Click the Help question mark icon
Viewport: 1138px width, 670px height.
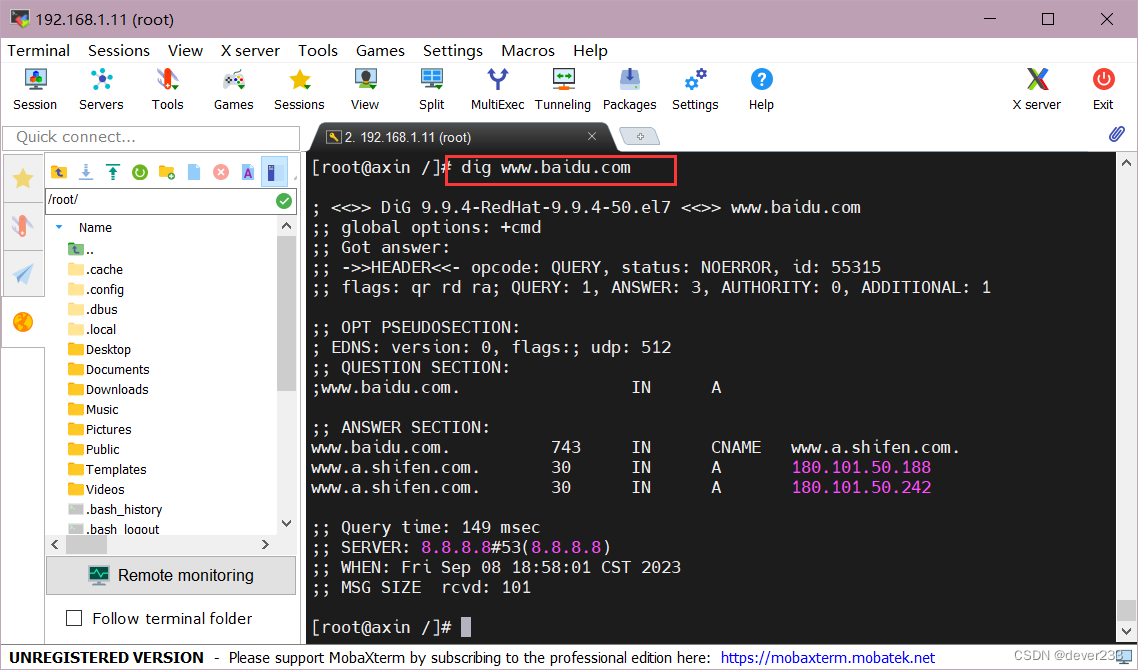[761, 89]
